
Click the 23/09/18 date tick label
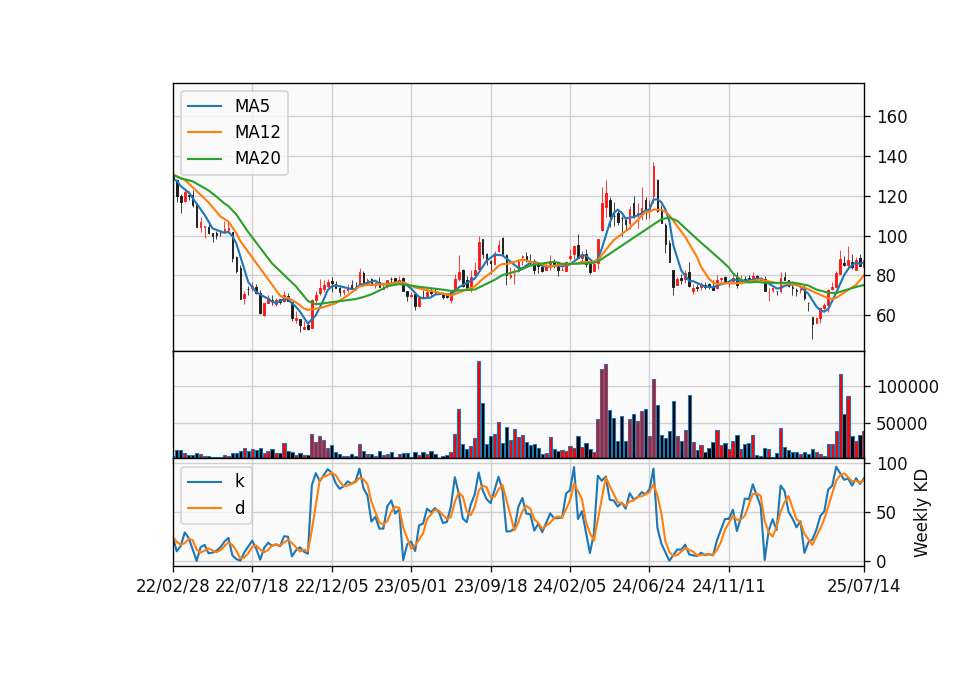(490, 586)
